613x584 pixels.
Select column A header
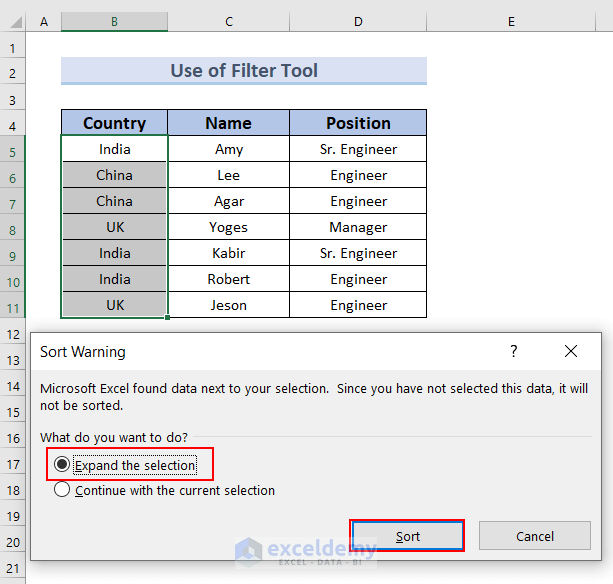[44, 22]
